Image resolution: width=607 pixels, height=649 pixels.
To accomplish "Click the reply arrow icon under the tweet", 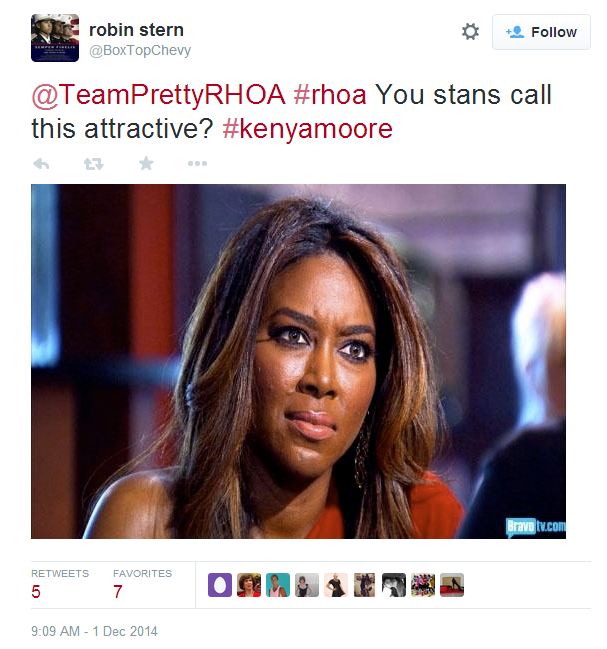I will click(41, 164).
